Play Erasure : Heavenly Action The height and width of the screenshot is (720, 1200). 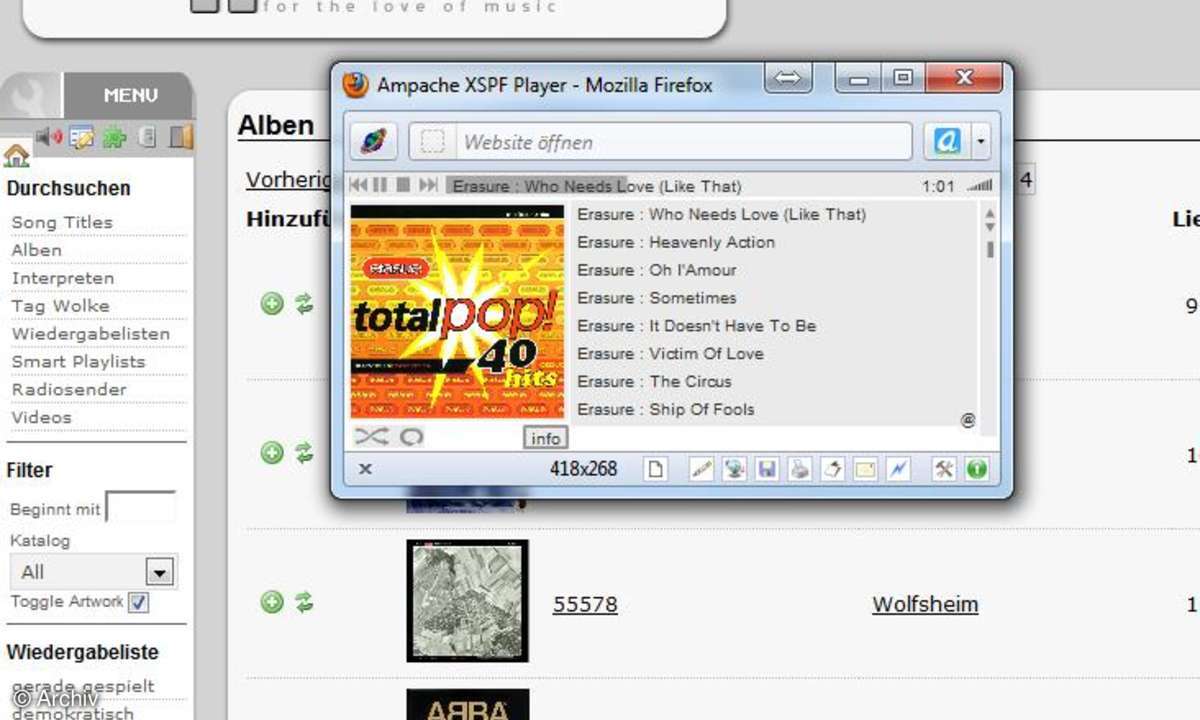pyautogui.click(x=676, y=242)
